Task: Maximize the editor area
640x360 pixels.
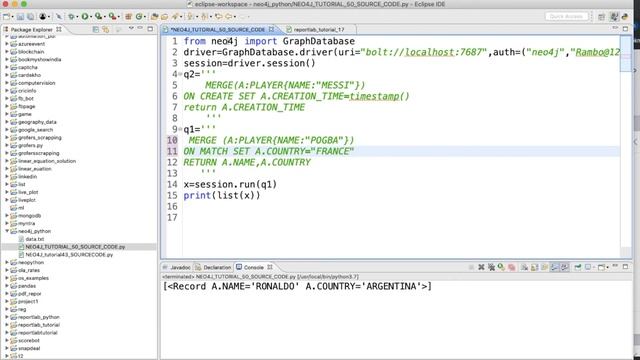Action: click(625, 29)
